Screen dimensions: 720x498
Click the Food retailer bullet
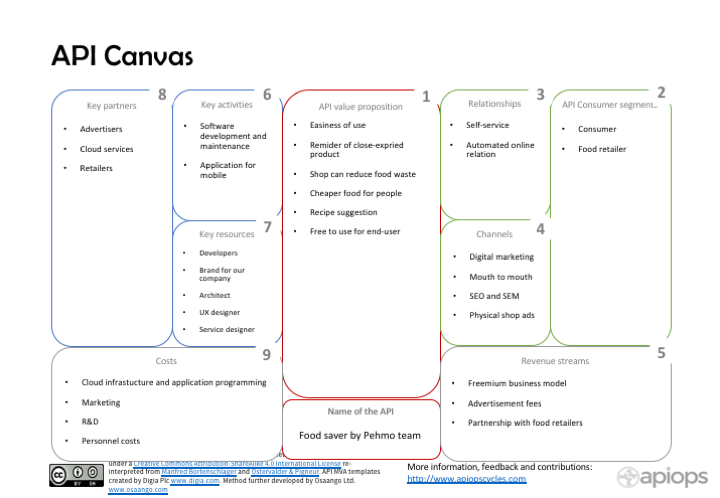click(602, 149)
